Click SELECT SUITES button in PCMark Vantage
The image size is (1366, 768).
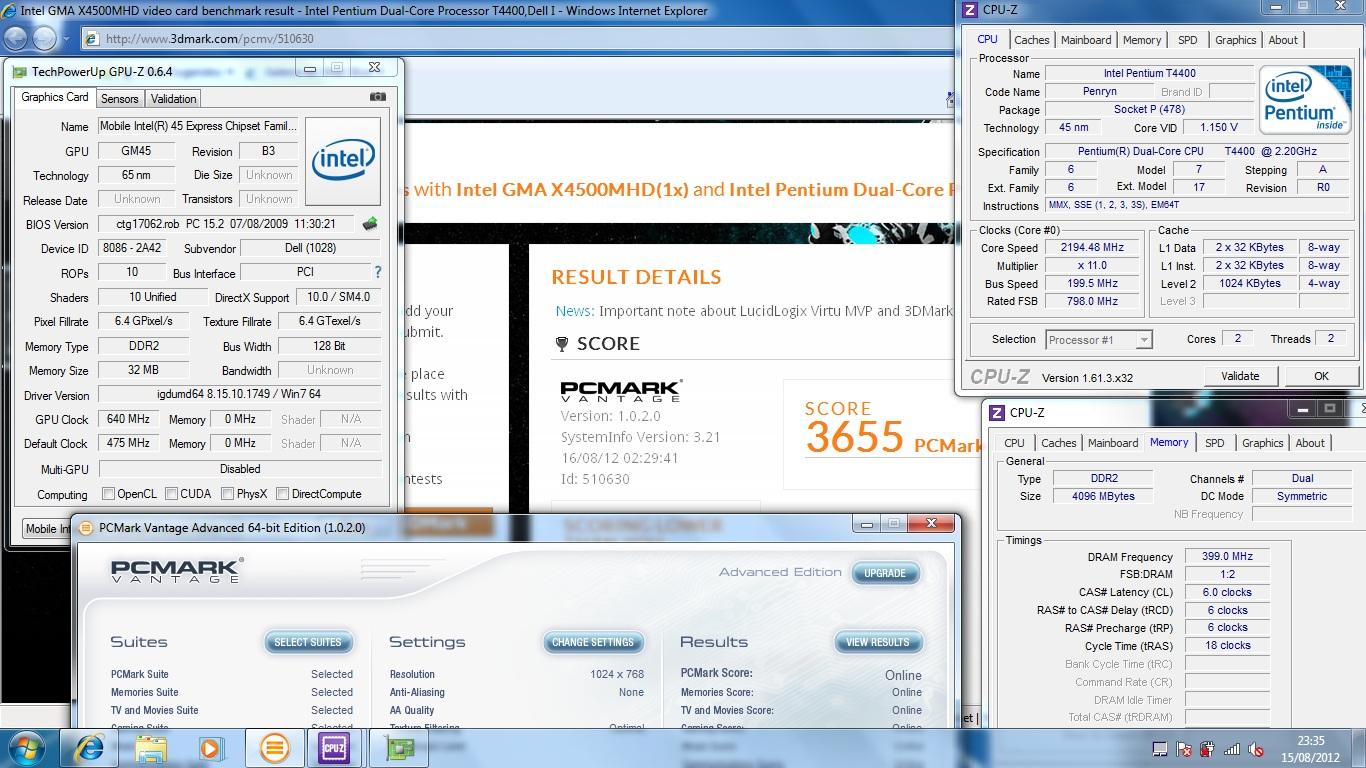308,642
